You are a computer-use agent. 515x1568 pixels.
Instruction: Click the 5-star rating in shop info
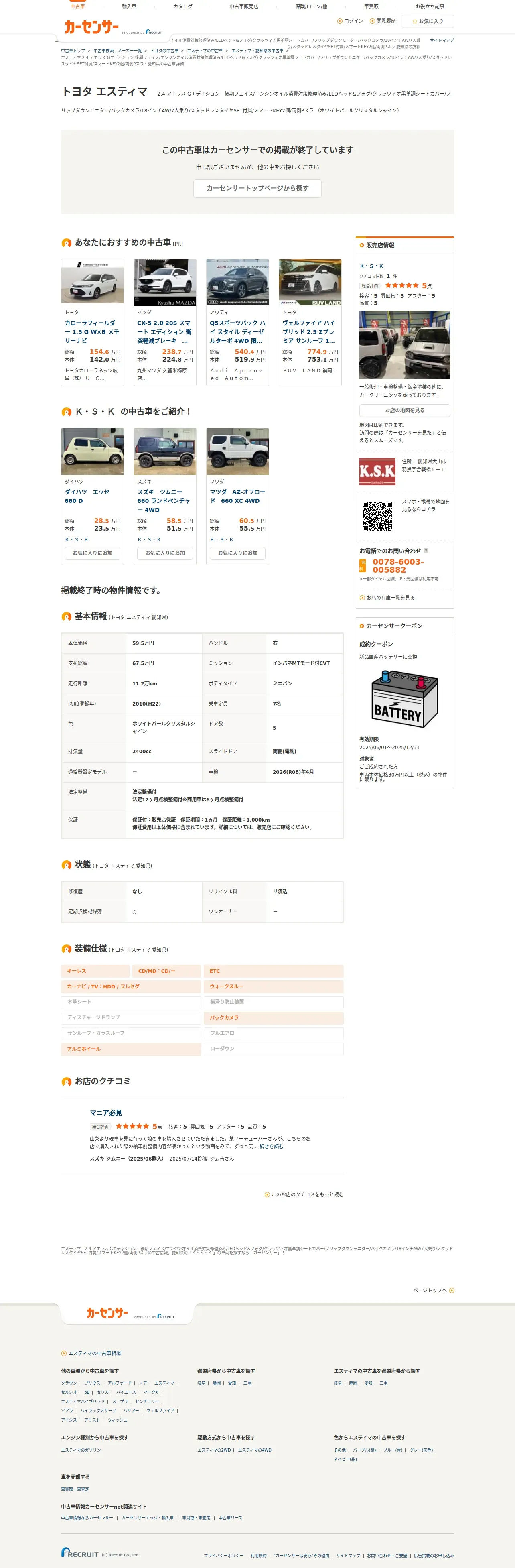click(402, 285)
